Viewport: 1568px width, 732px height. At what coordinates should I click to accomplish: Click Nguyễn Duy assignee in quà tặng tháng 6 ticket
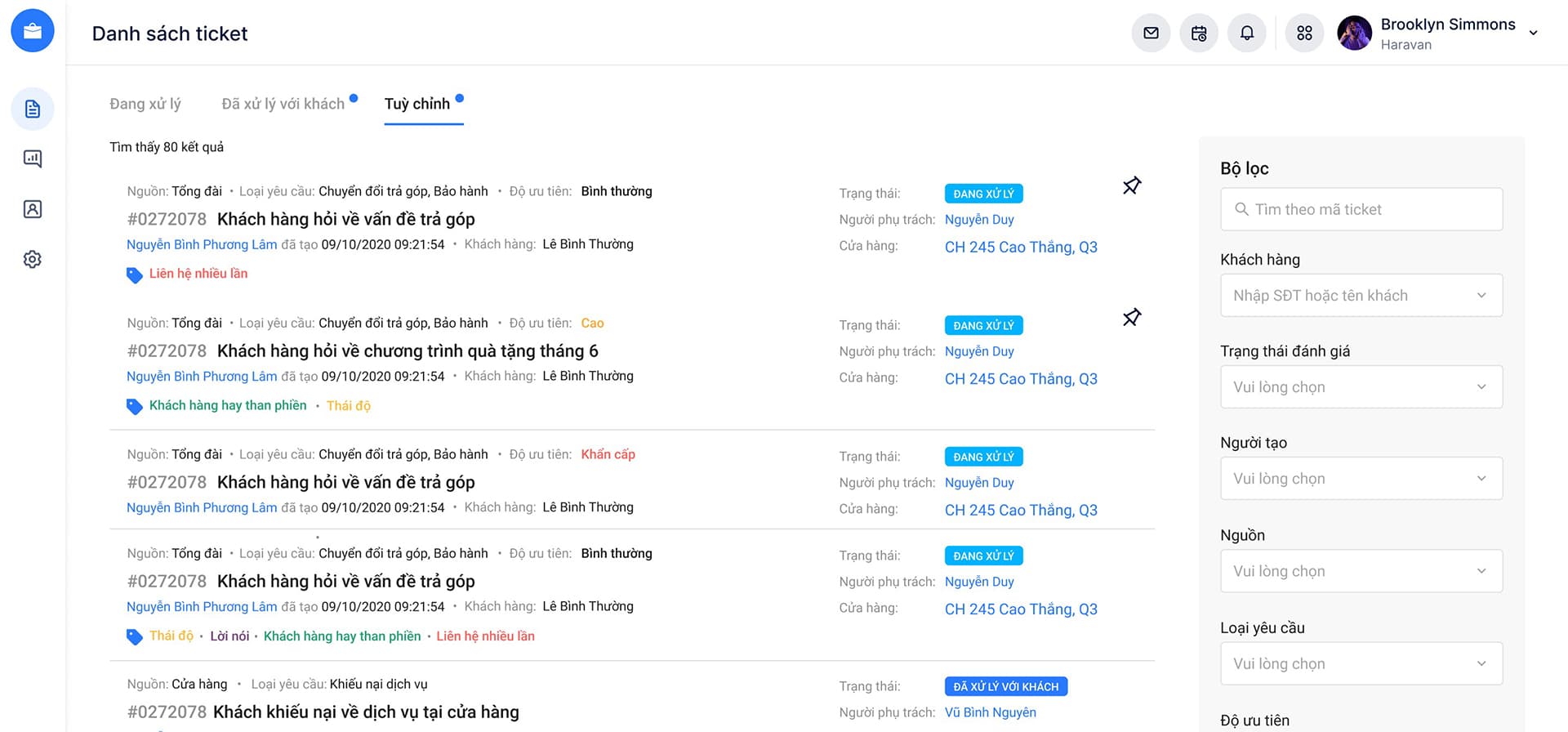pos(979,351)
